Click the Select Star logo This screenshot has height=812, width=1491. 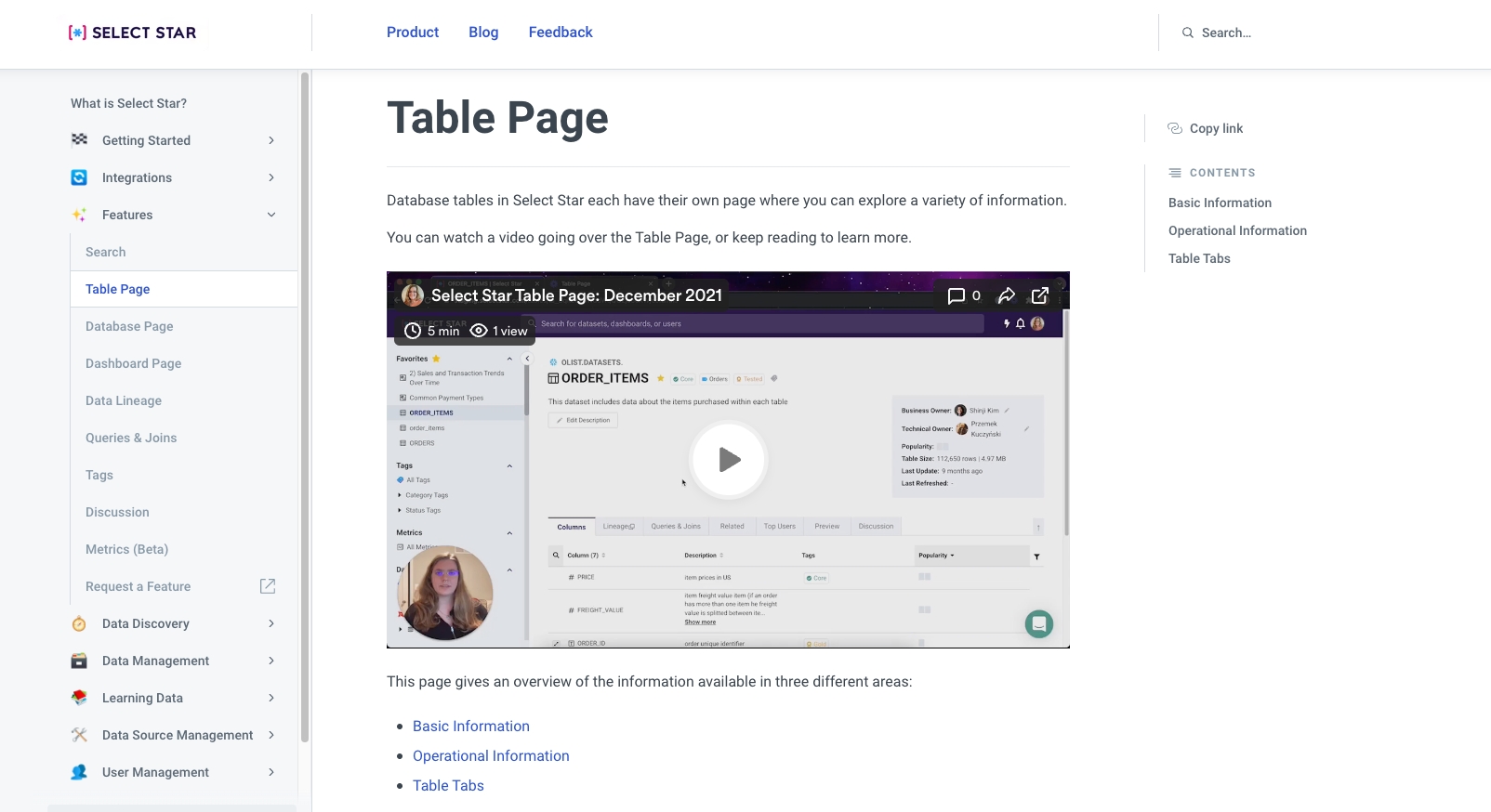(132, 33)
